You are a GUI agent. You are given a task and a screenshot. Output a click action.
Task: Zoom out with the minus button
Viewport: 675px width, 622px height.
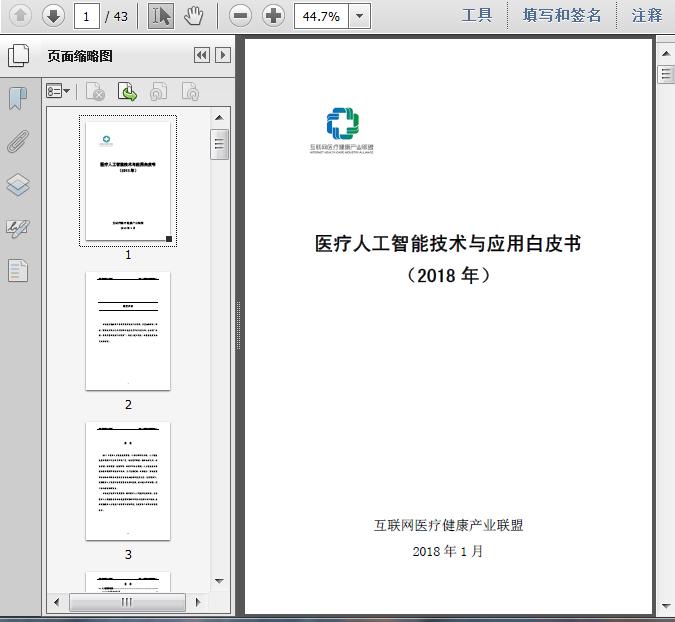[x=240, y=16]
